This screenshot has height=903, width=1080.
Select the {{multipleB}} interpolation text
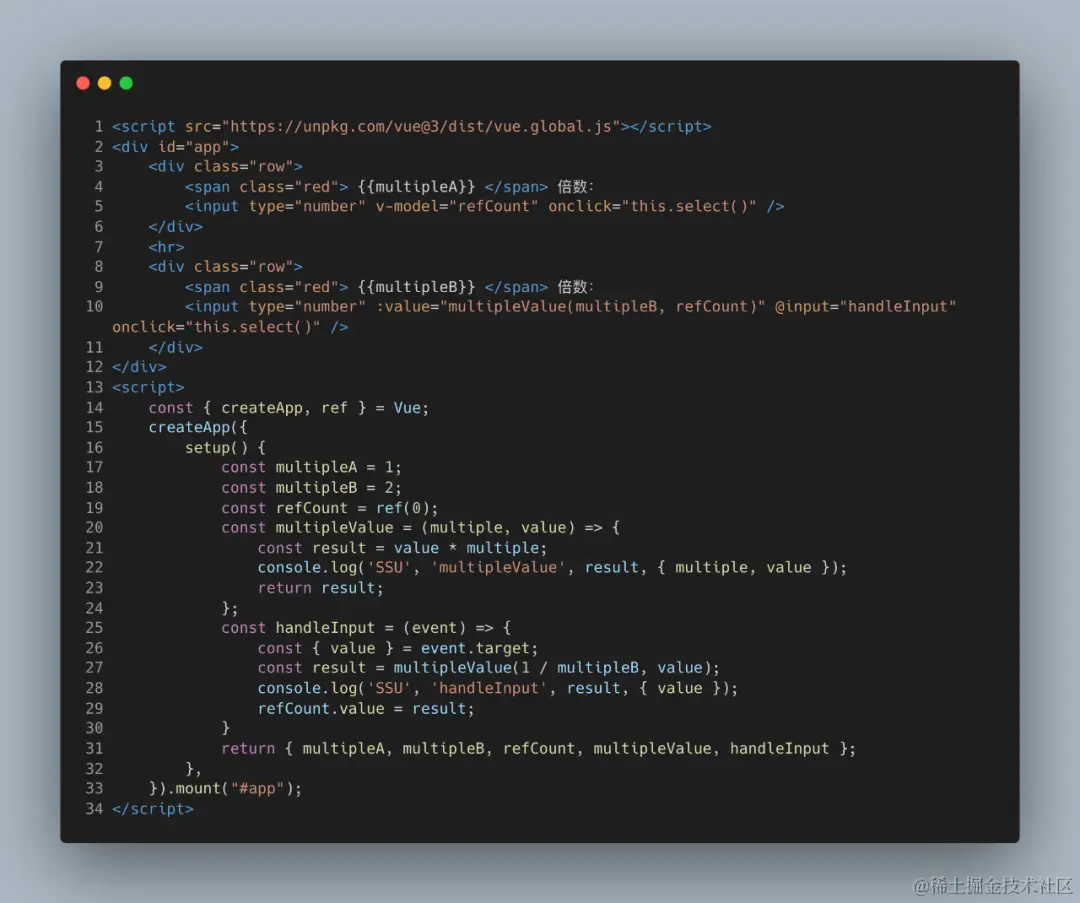click(416, 287)
